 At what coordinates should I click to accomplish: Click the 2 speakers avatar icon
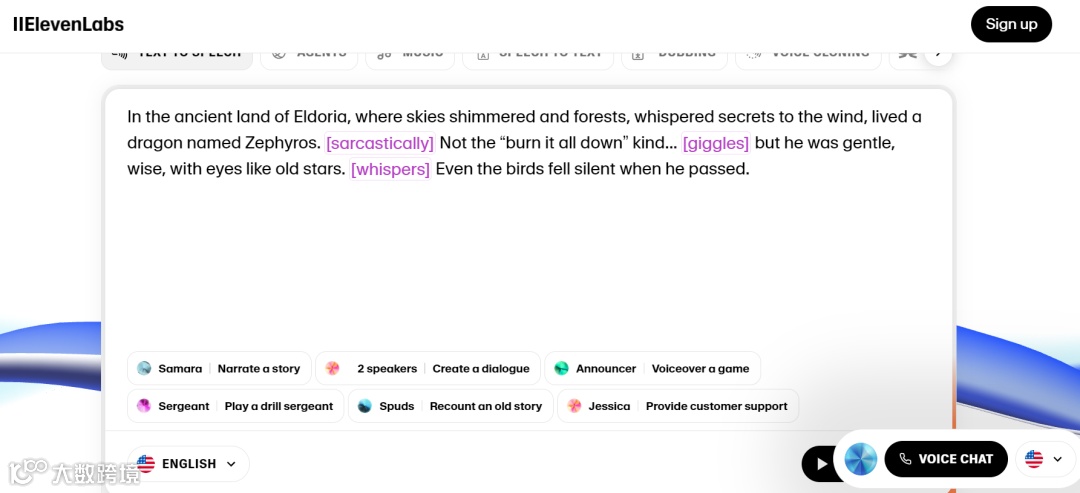pyautogui.click(x=333, y=368)
